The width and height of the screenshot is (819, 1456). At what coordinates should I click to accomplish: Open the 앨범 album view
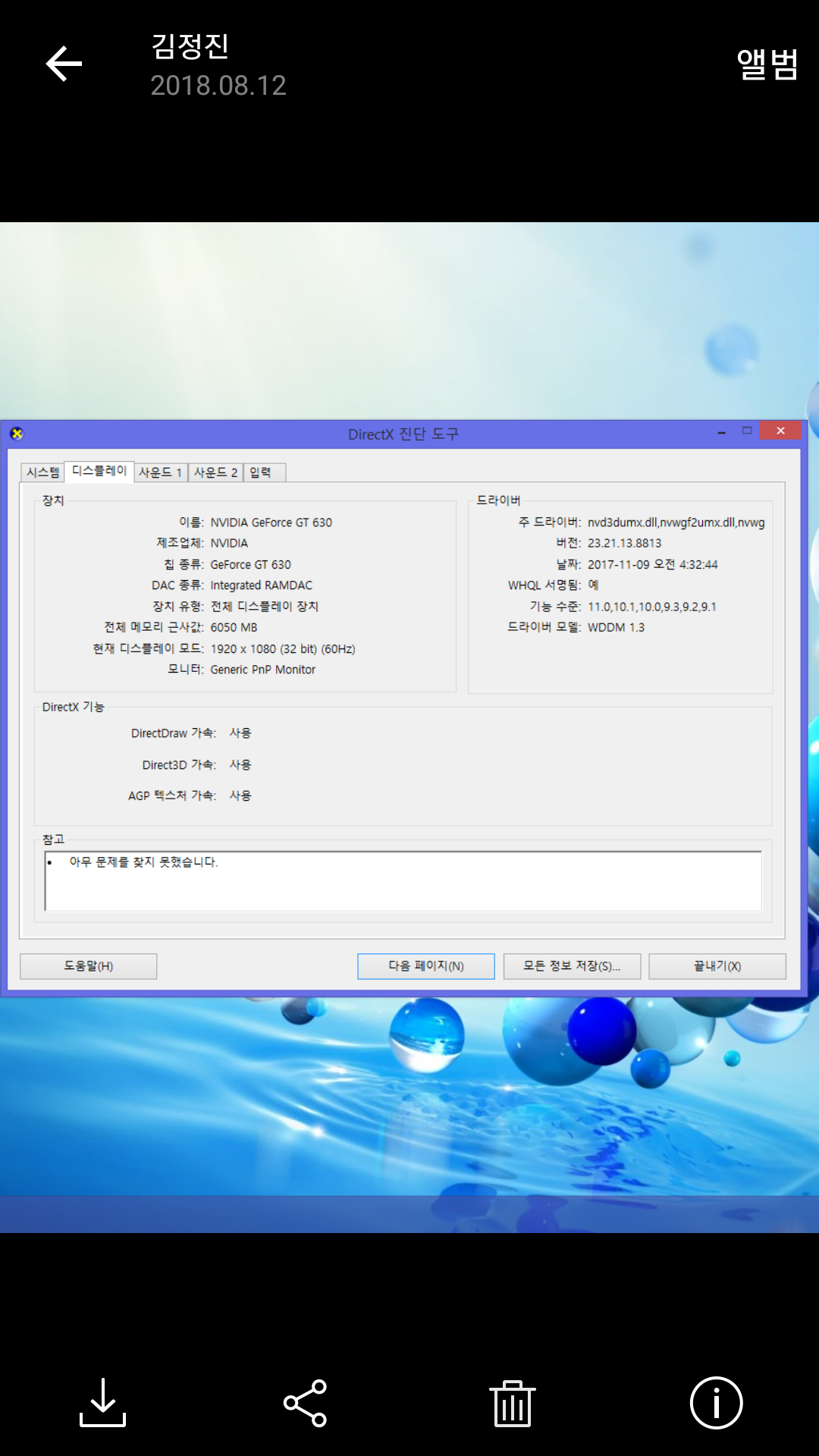point(767,64)
